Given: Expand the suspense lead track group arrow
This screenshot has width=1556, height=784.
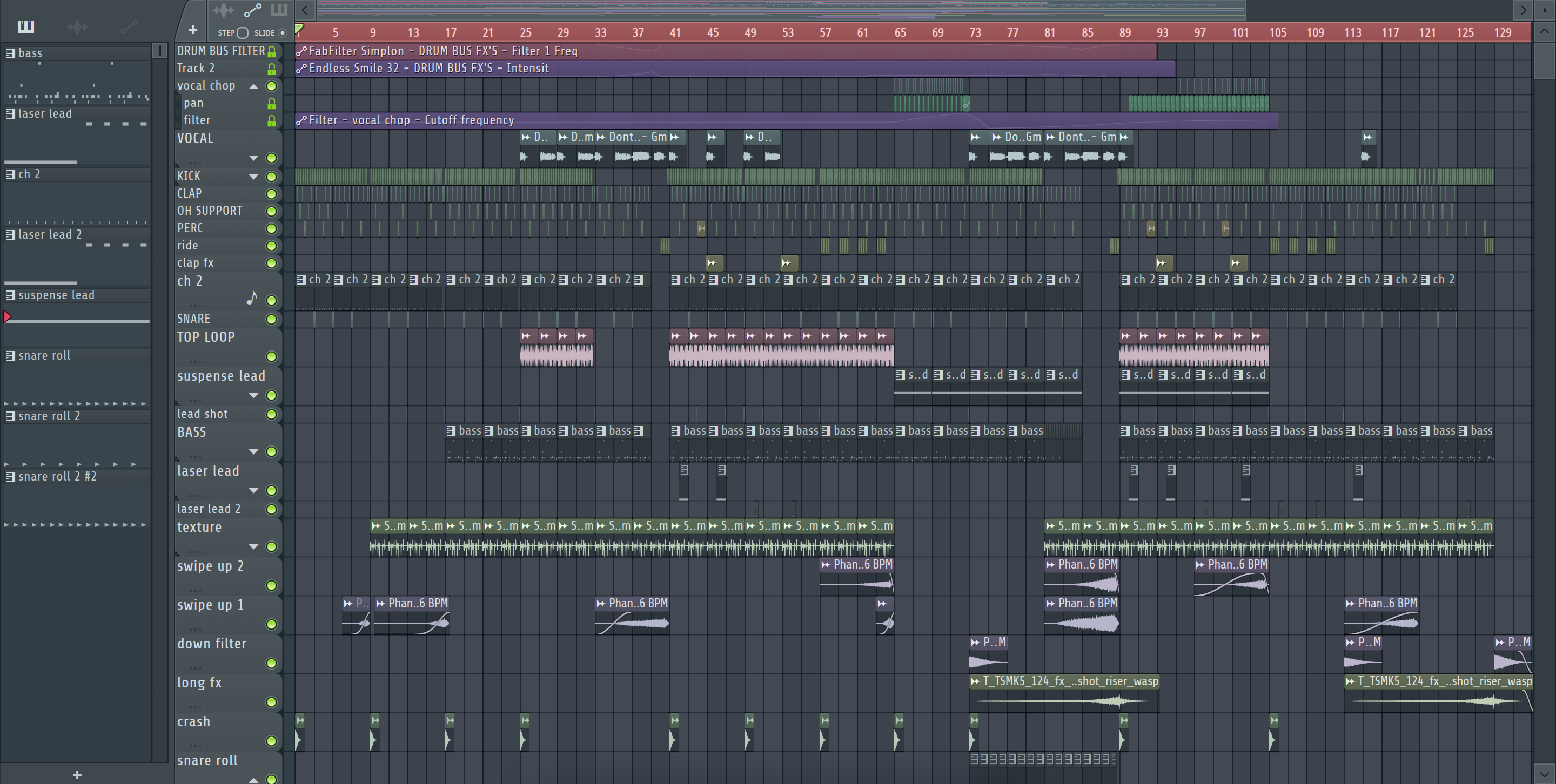Looking at the screenshot, I should (x=254, y=396).
